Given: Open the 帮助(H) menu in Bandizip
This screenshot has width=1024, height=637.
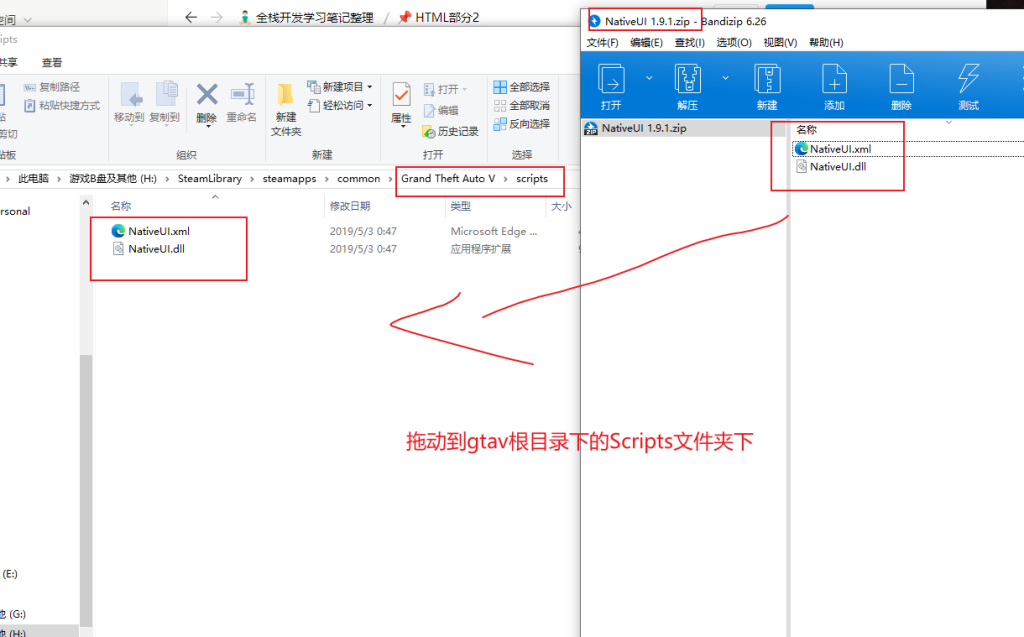Looking at the screenshot, I should (825, 42).
